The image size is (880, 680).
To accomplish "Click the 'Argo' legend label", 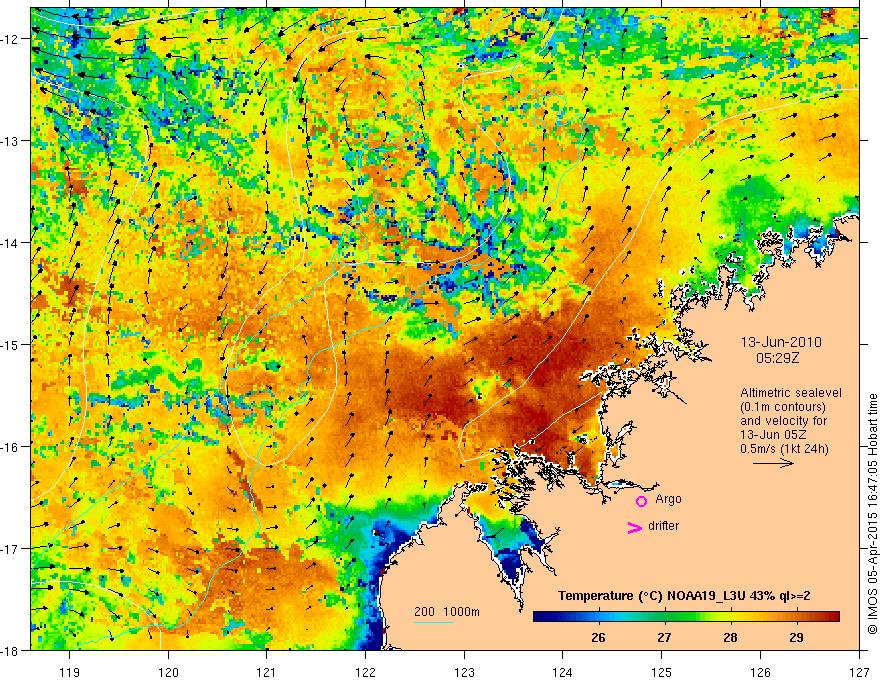I will pyautogui.click(x=668, y=499).
